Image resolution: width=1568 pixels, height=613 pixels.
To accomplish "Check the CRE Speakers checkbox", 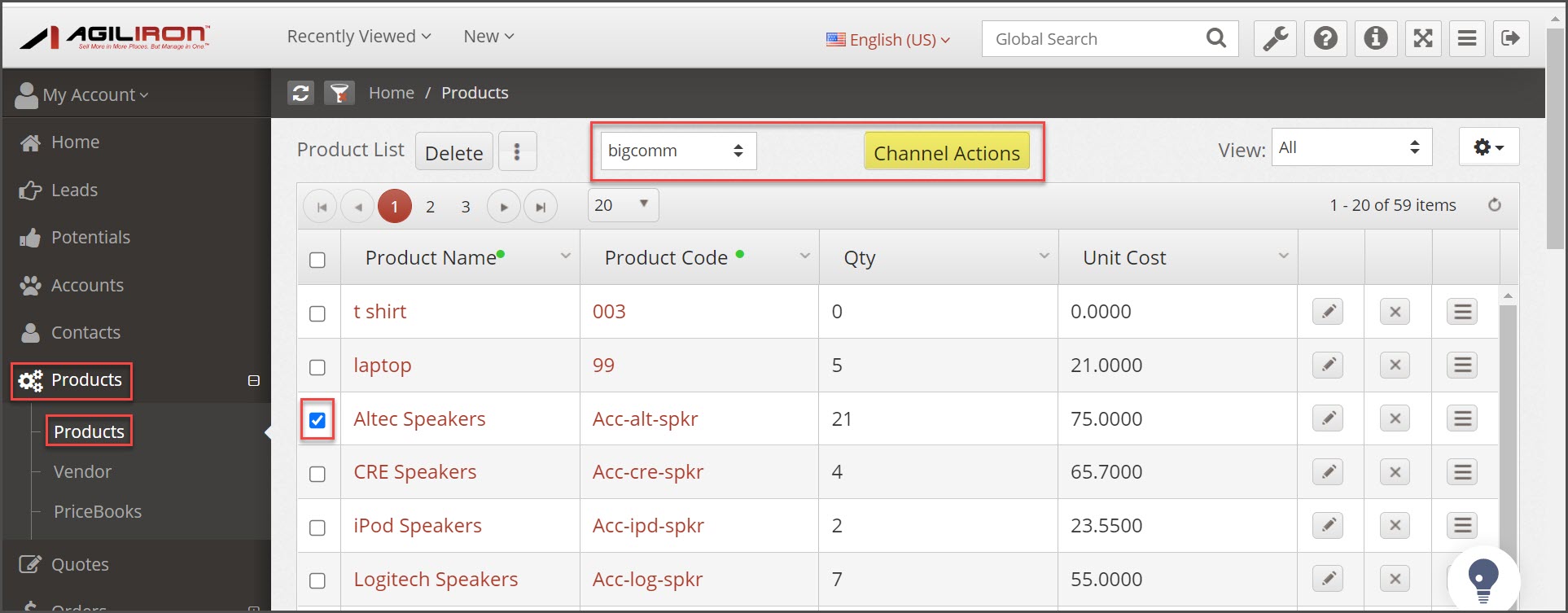I will pyautogui.click(x=318, y=474).
